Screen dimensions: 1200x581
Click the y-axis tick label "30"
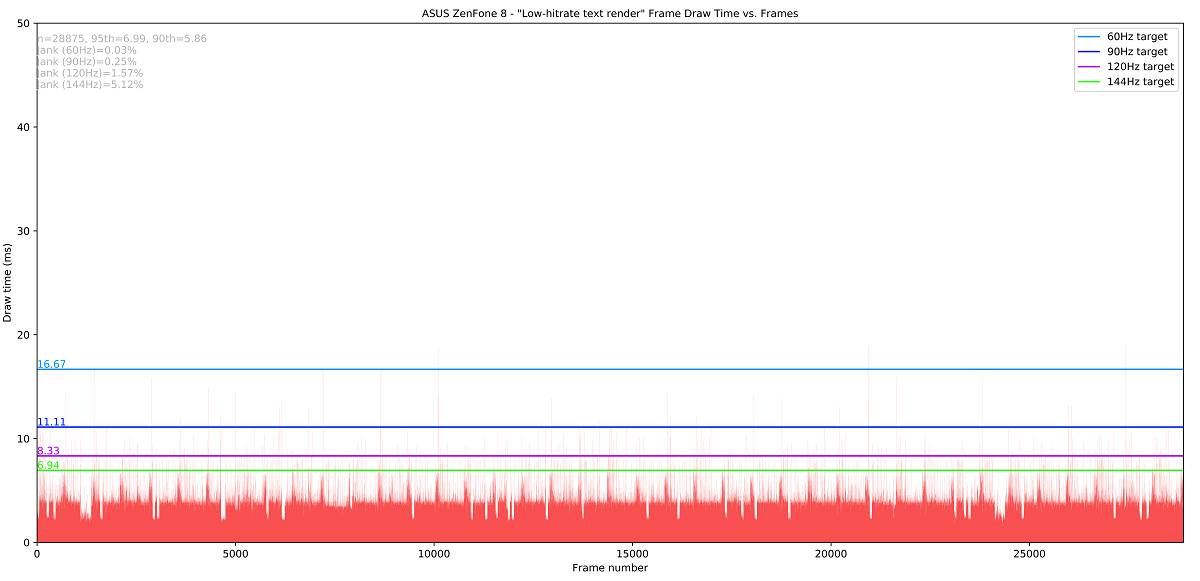[x=23, y=231]
